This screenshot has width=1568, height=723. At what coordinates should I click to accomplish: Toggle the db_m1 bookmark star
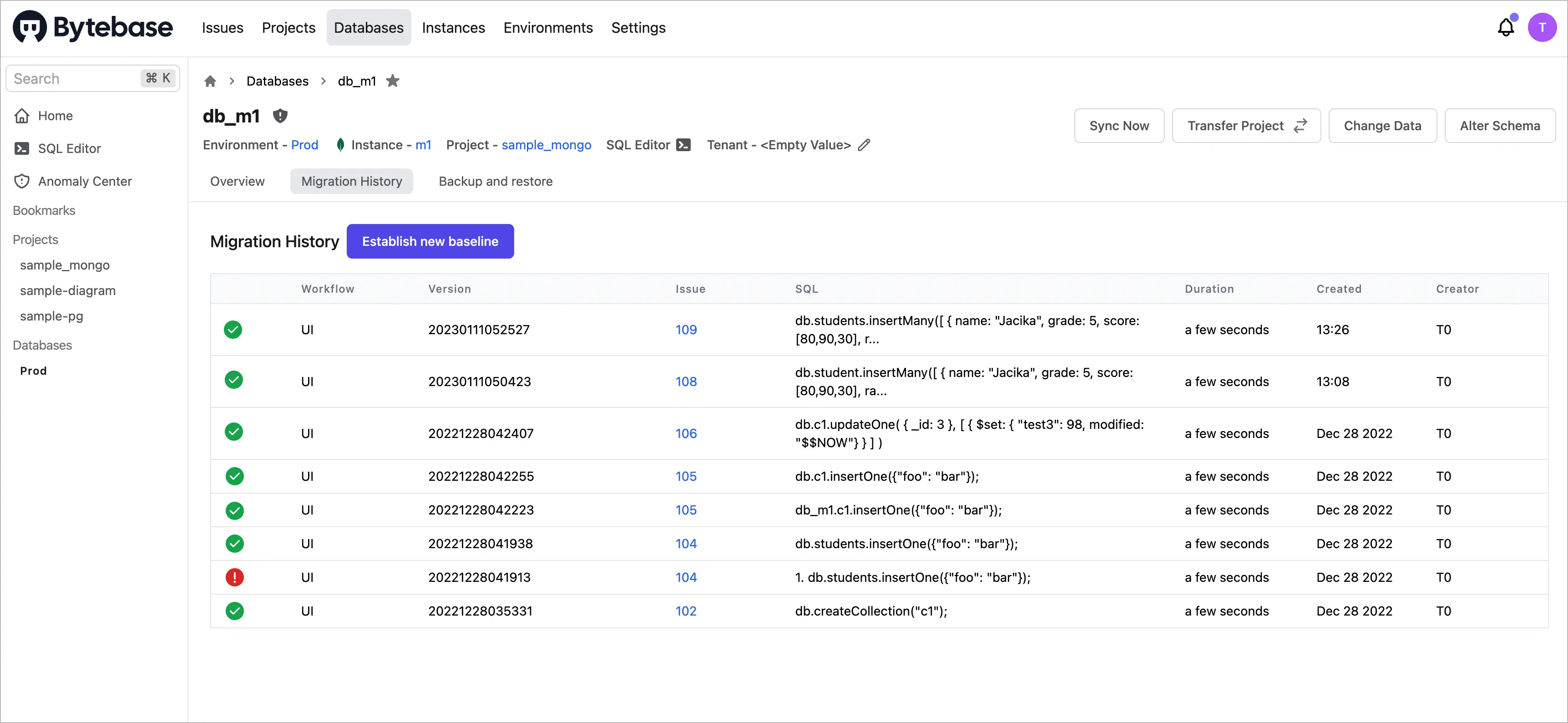coord(393,81)
